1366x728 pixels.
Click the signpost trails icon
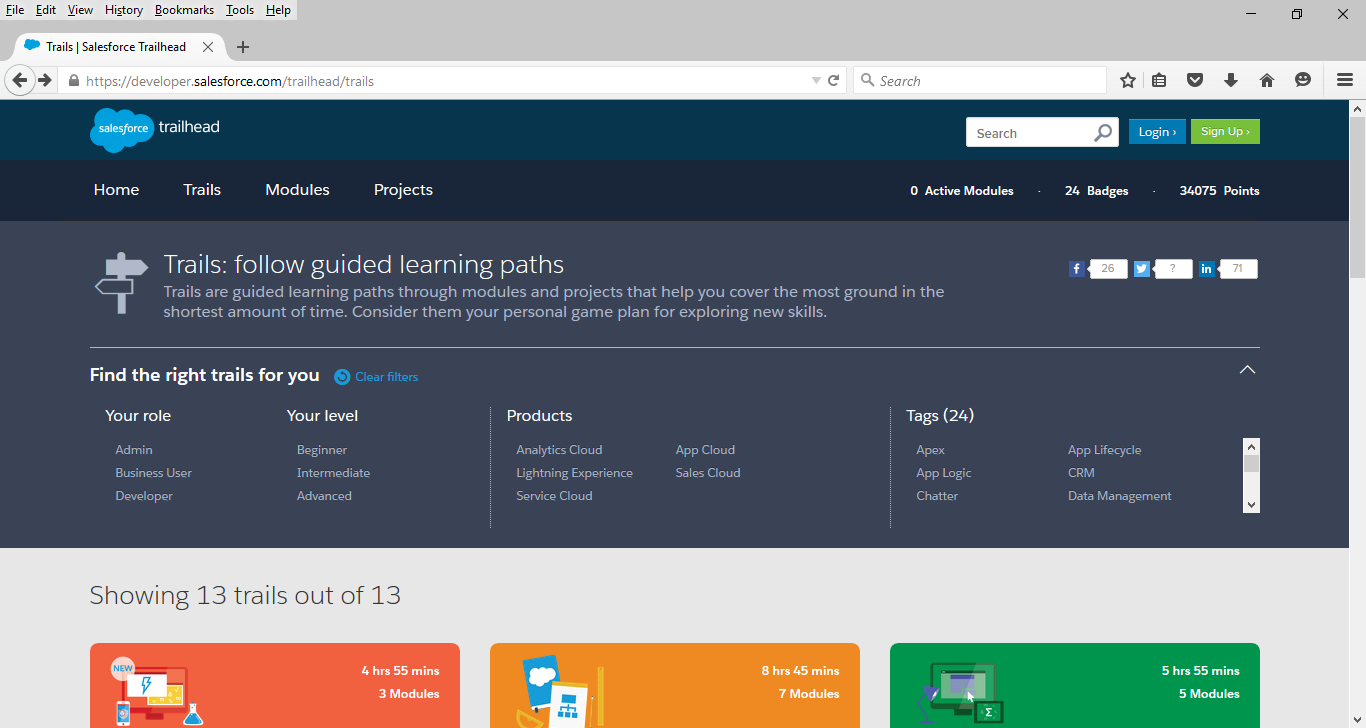[121, 283]
